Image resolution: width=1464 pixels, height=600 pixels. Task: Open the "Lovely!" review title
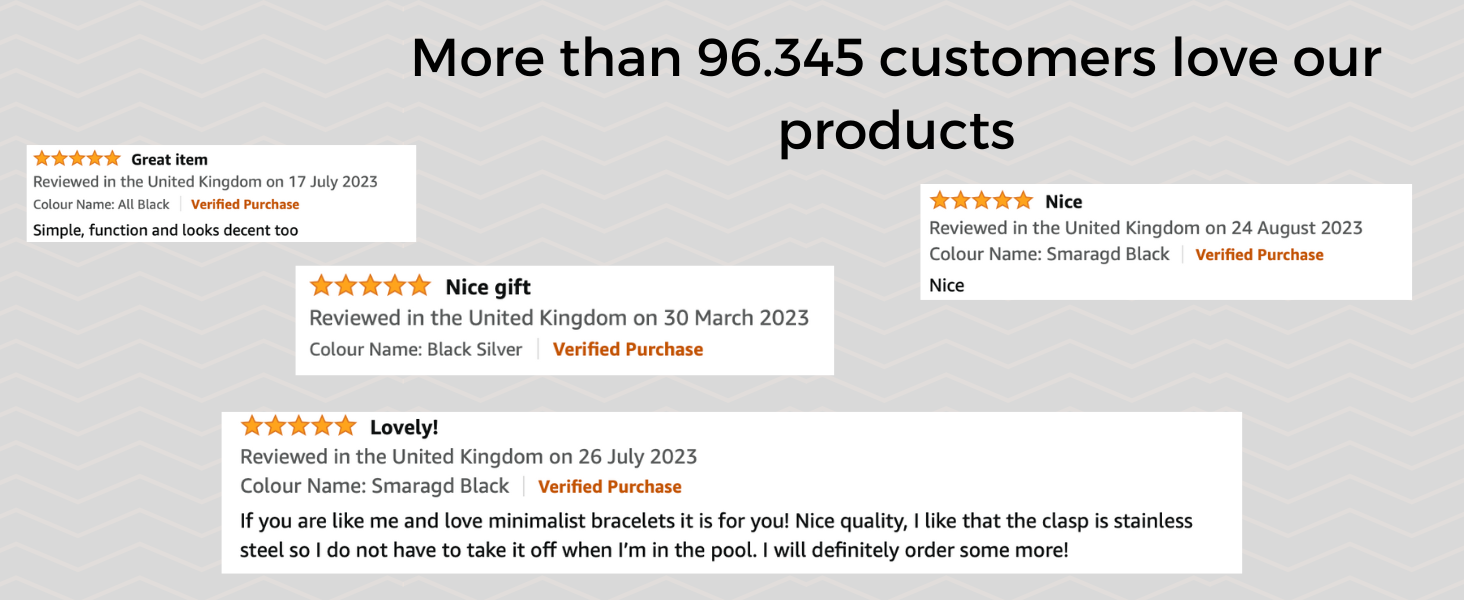click(404, 428)
